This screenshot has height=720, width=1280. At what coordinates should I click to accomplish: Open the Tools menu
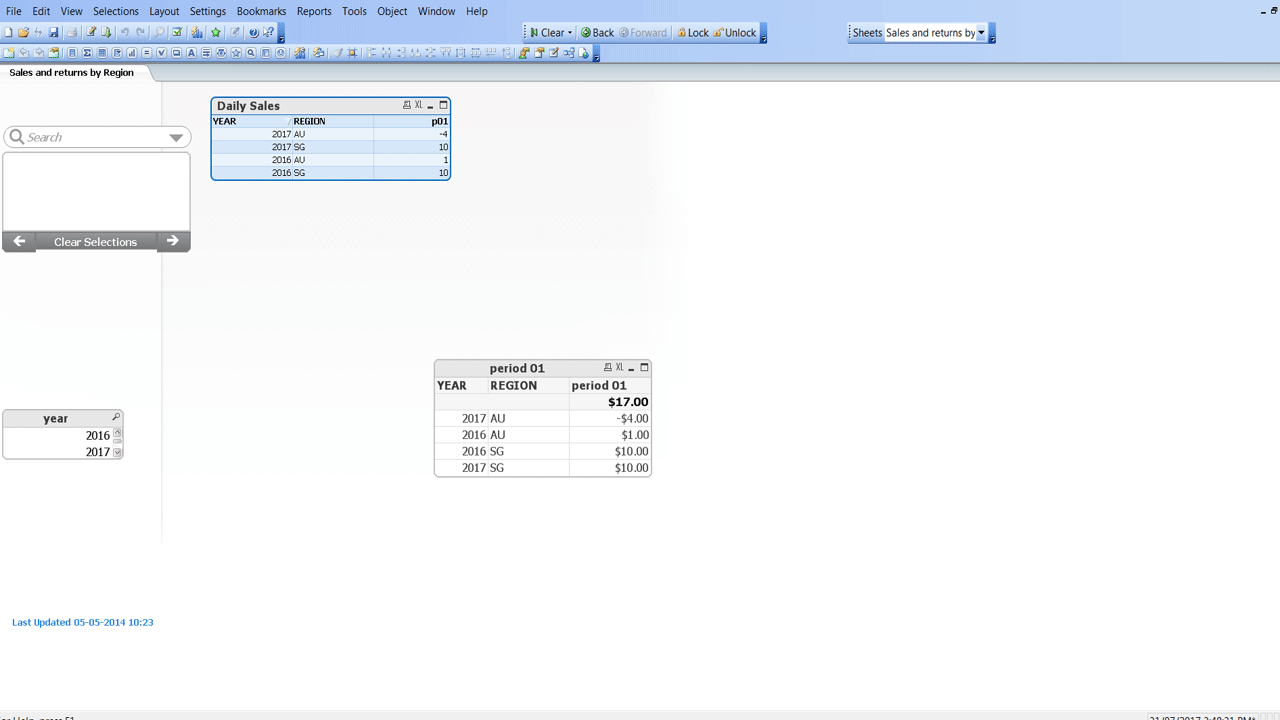tap(354, 11)
